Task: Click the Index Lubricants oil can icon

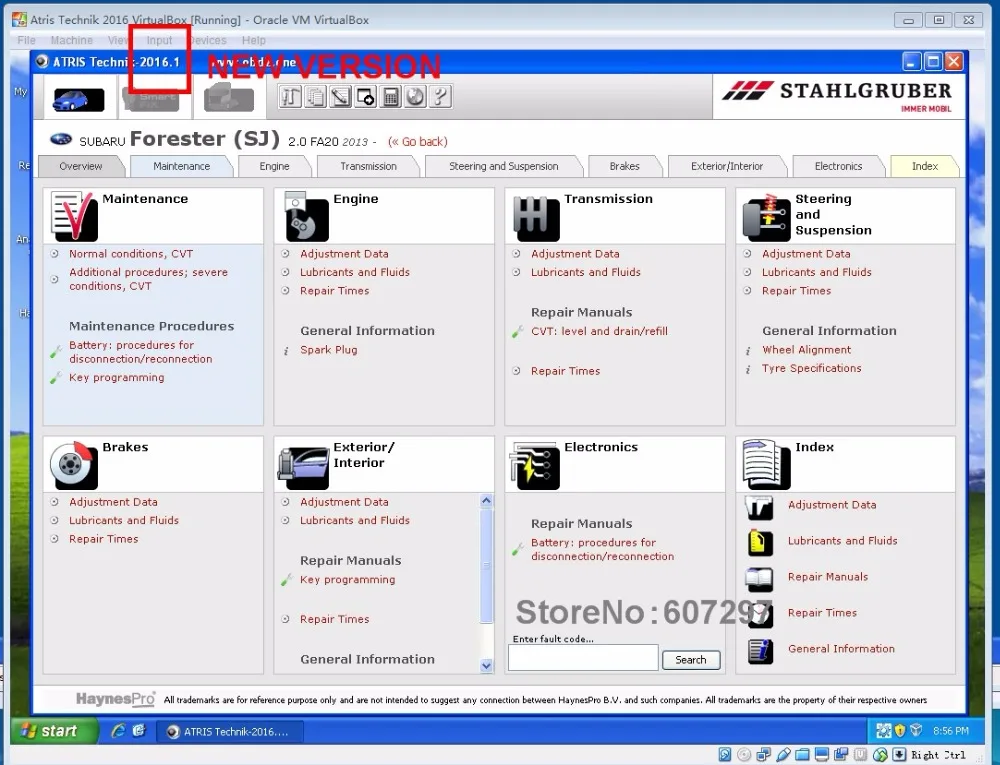Action: [760, 543]
